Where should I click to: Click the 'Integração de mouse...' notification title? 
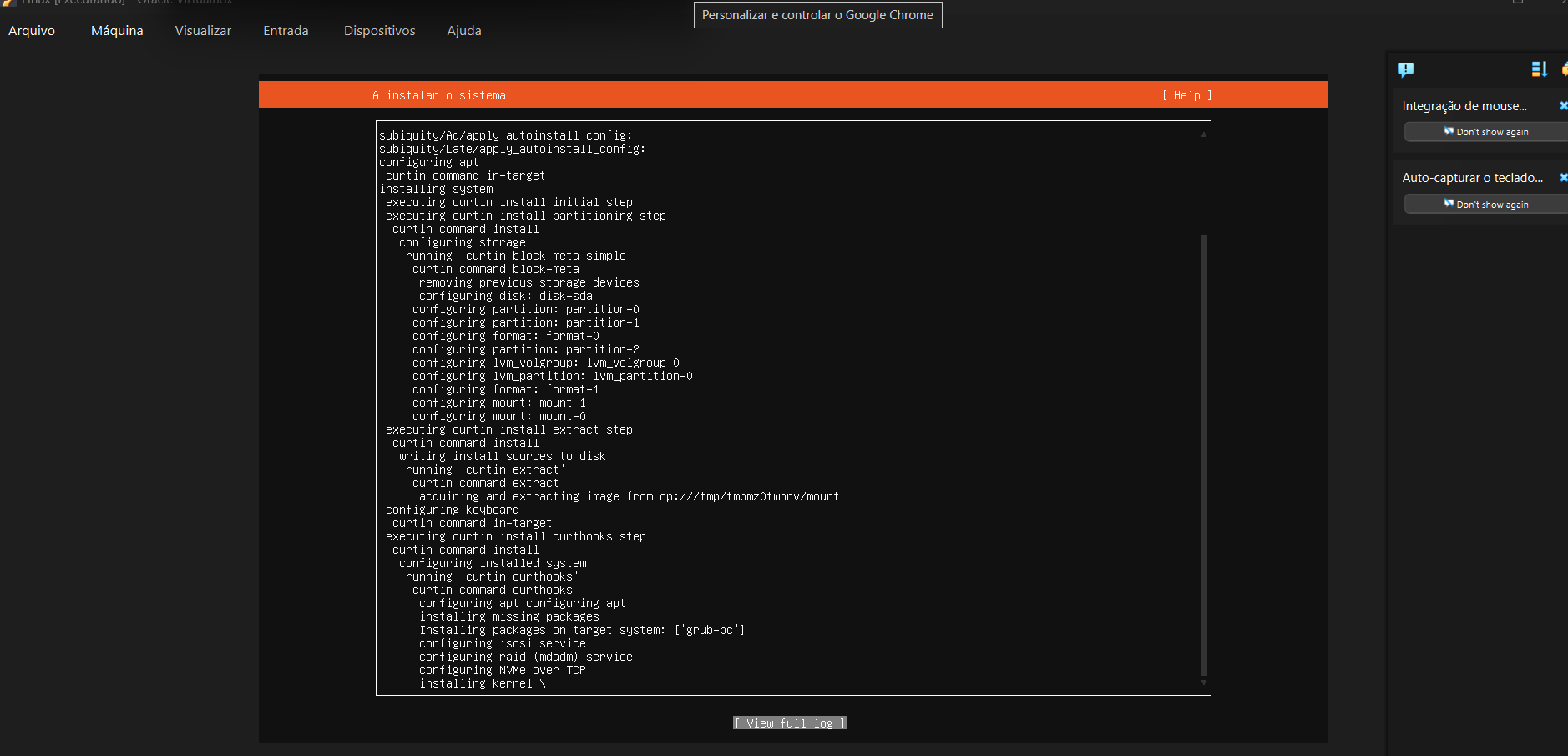point(1464,106)
